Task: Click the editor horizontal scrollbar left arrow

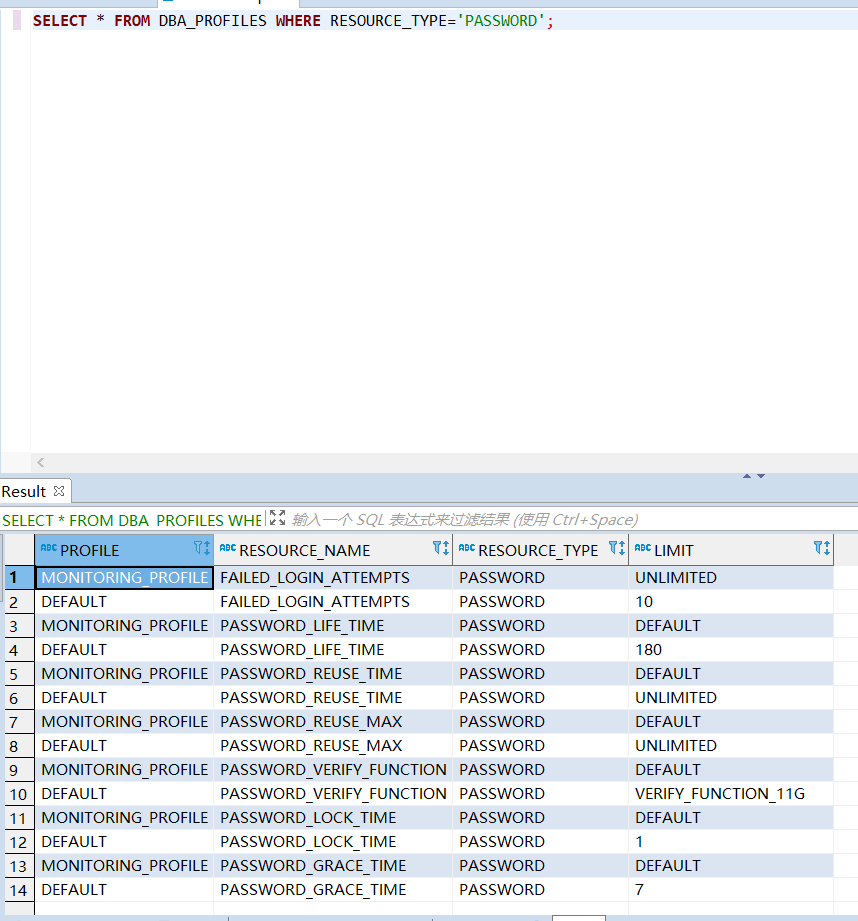Action: [40, 462]
